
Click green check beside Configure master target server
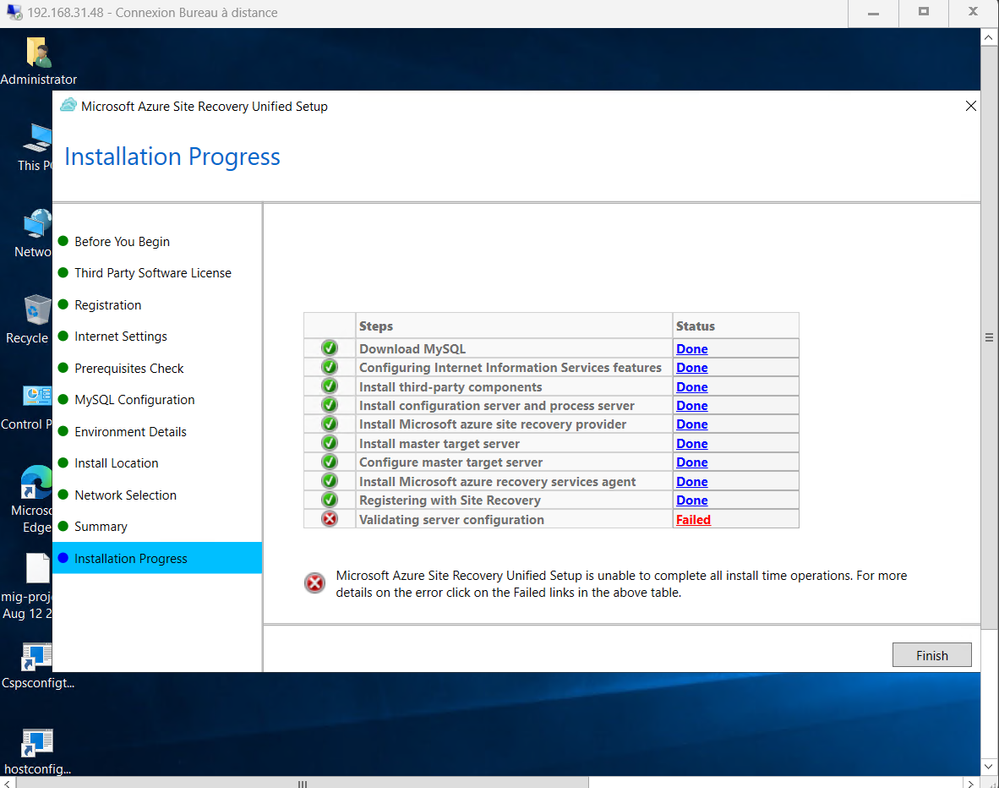329,461
